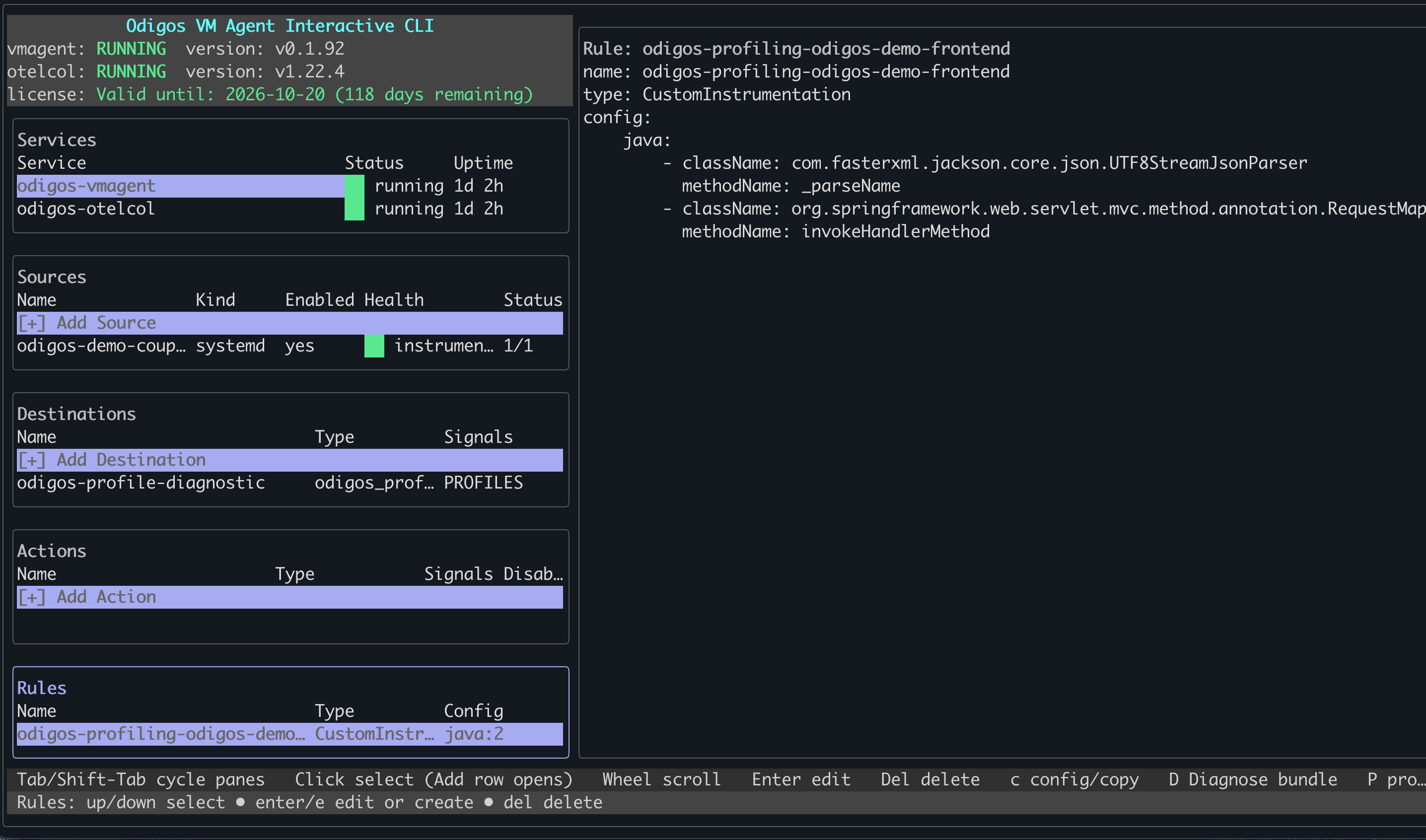Image resolution: width=1426 pixels, height=840 pixels.
Task: Click the license Valid until 2026-10-20 text
Action: tap(315, 94)
